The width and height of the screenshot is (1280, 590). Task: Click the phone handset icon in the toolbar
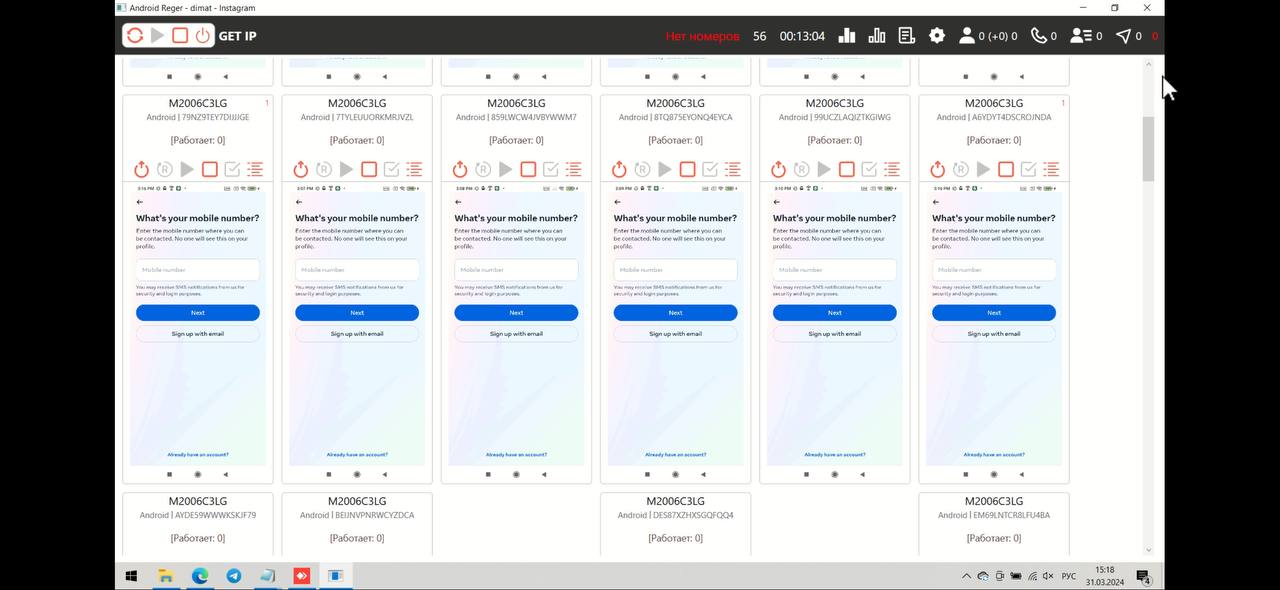pos(1038,36)
